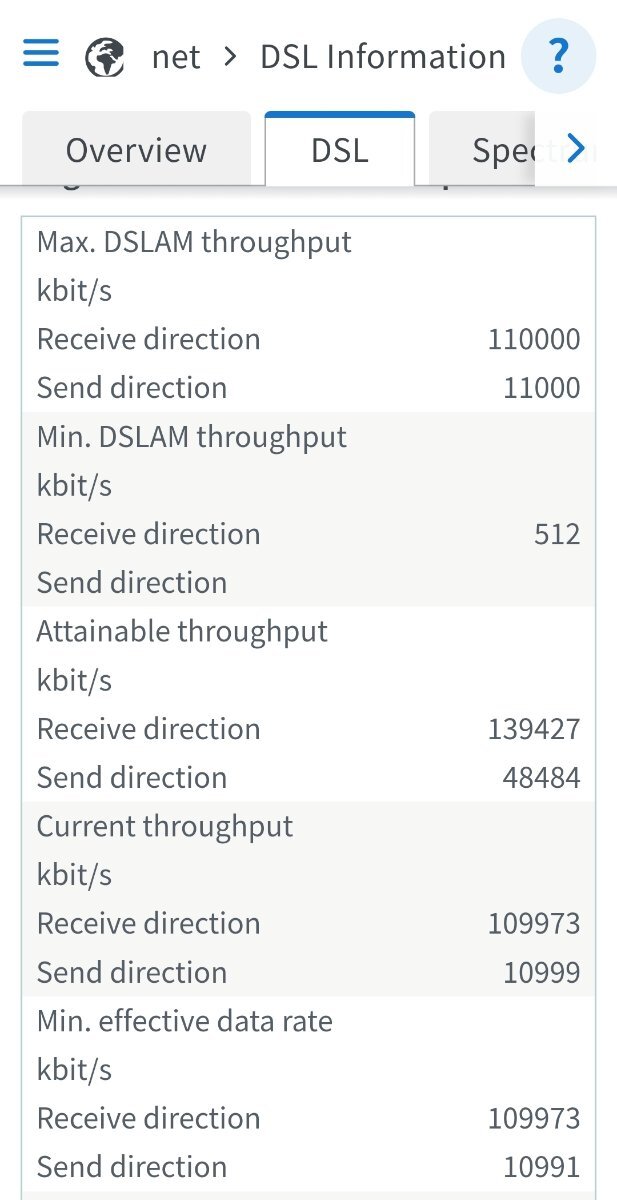Image resolution: width=617 pixels, height=1200 pixels.
Task: Select the DSL tab
Action: click(340, 150)
